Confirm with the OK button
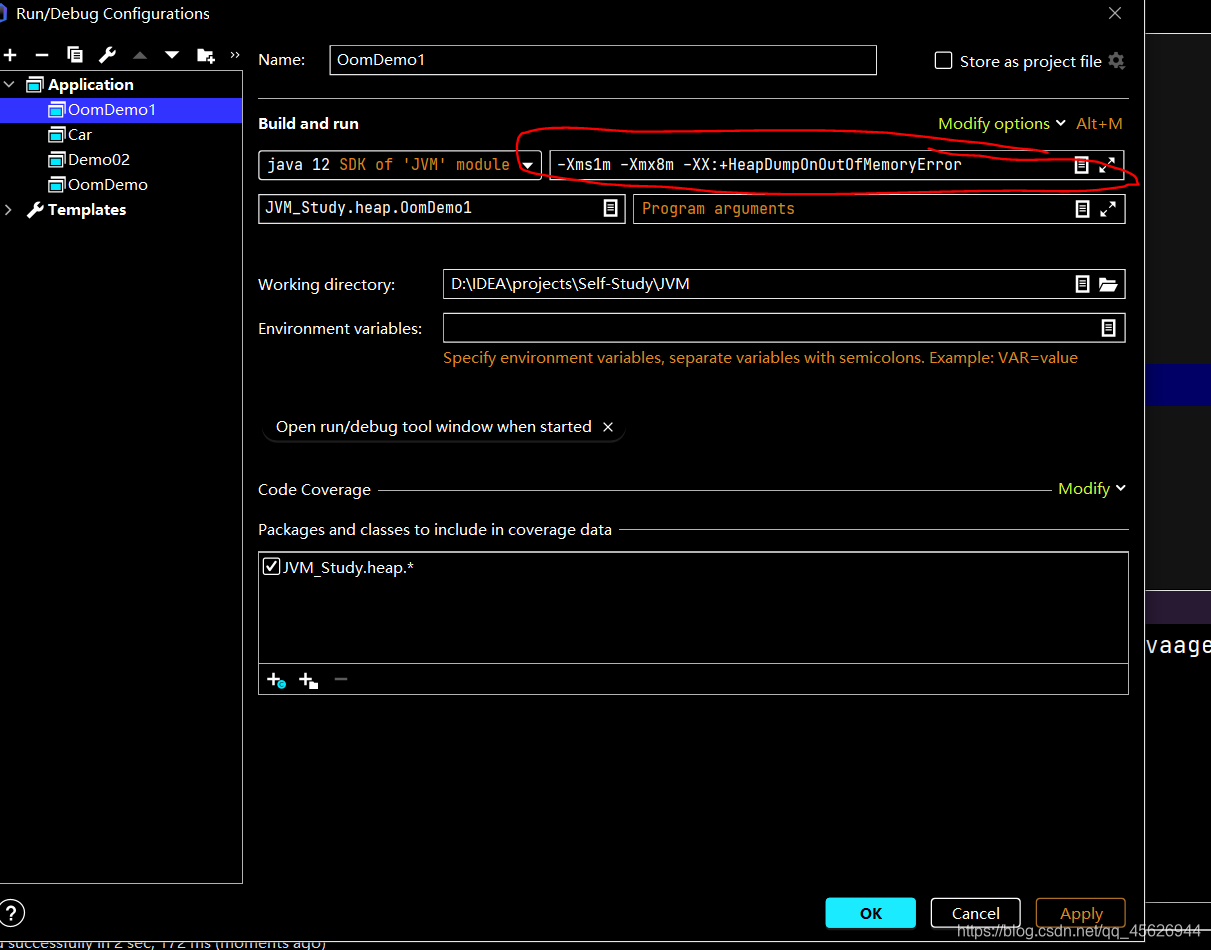The height and width of the screenshot is (950, 1211). pyautogui.click(x=871, y=913)
